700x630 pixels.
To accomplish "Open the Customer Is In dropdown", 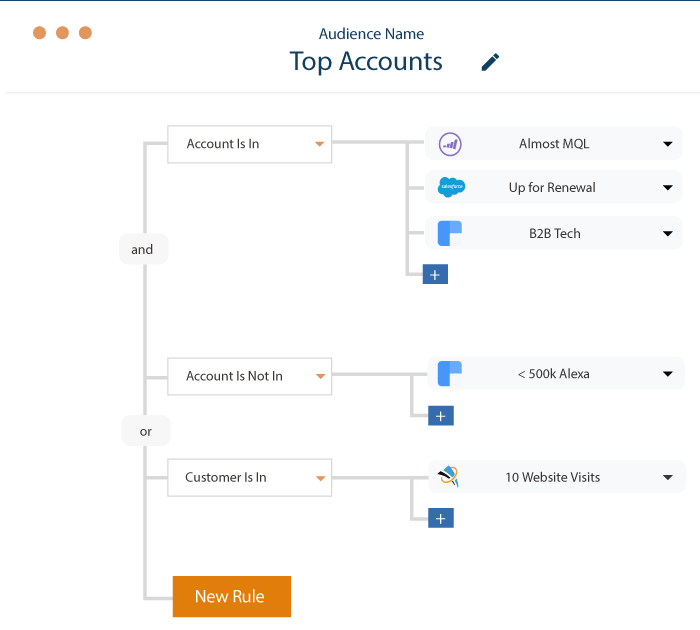I will [x=250, y=477].
